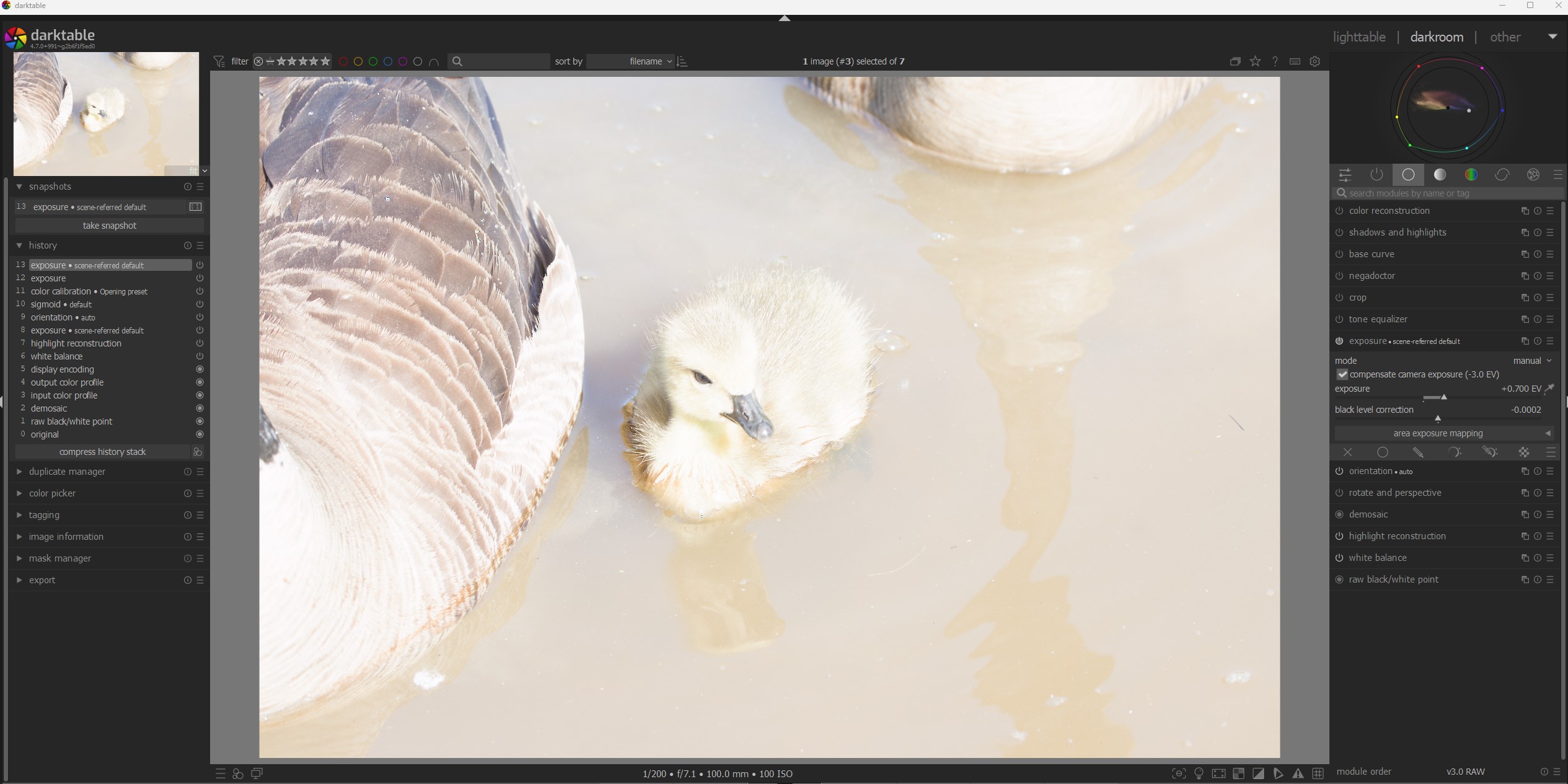Toggle the overexposure indicator at bottom

(x=1258, y=773)
